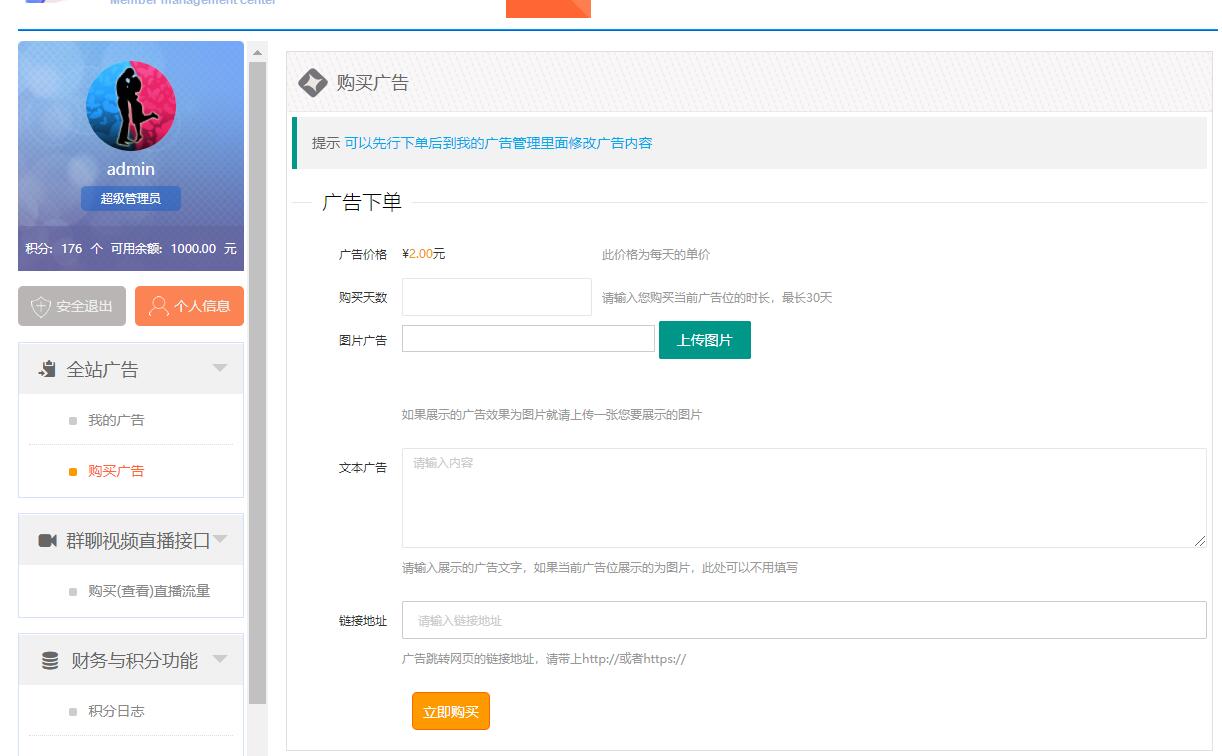The height and width of the screenshot is (756, 1222).
Task: Click the shield icon on 安全退出
Action: pos(41,307)
